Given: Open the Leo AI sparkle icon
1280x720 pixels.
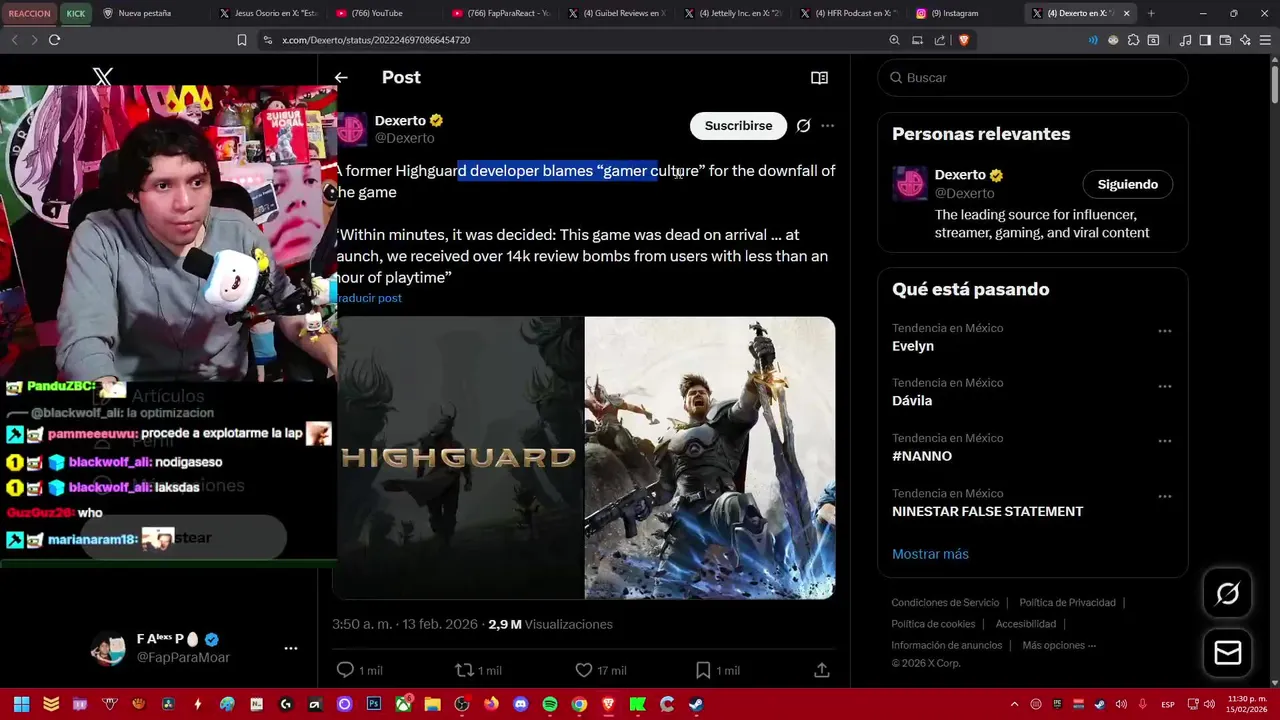Looking at the screenshot, I should coord(1245,40).
